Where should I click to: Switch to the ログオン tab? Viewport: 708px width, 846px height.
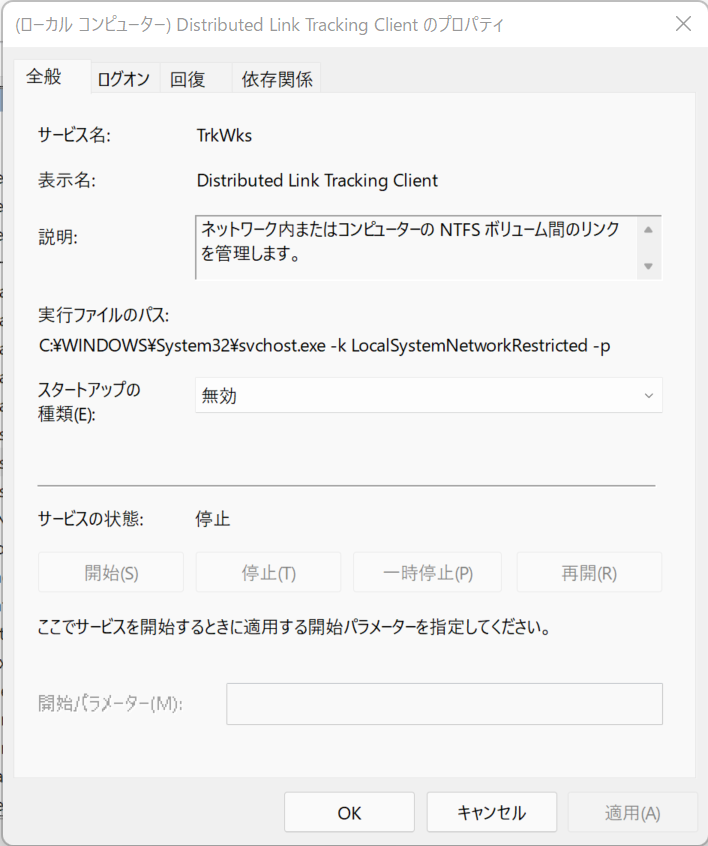[x=124, y=79]
